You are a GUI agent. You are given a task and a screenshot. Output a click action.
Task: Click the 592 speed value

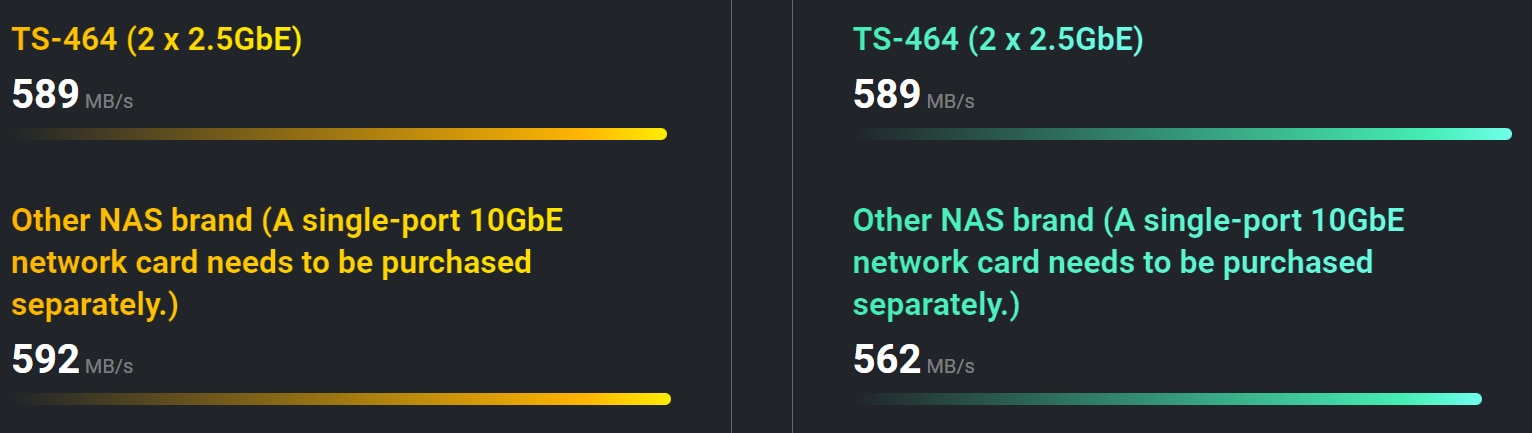pos(45,360)
